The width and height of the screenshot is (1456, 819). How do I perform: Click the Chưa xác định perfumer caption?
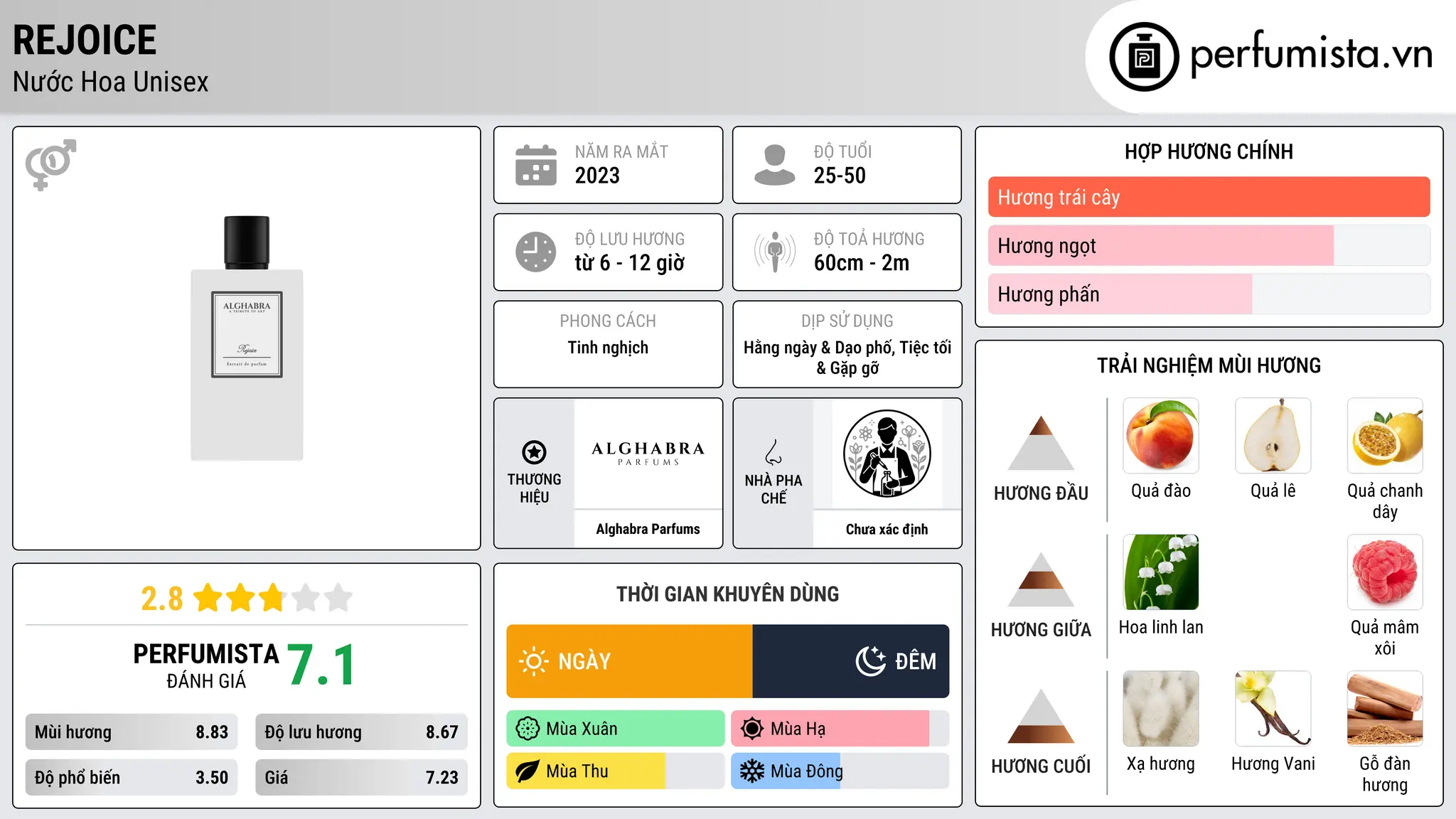(x=887, y=529)
